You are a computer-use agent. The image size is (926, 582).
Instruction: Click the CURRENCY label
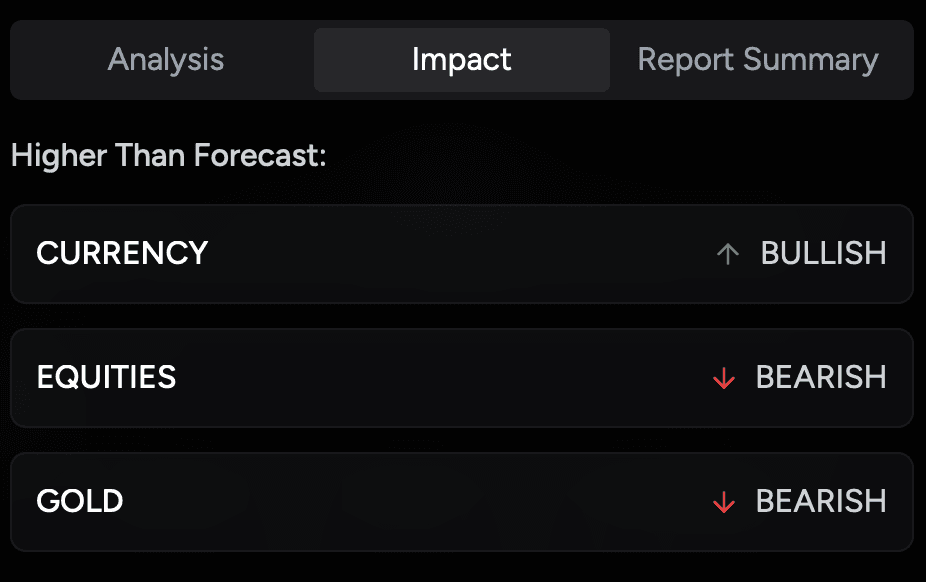tap(122, 253)
